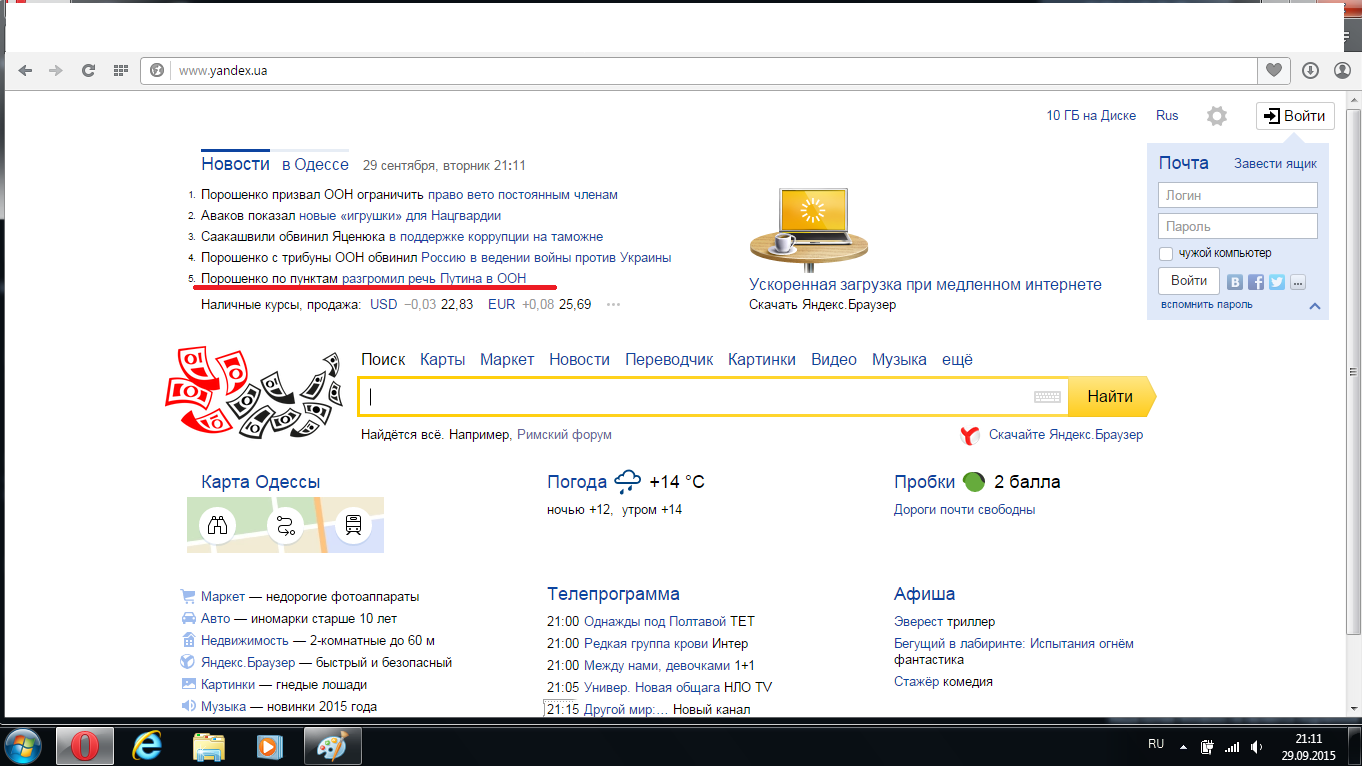The height and width of the screenshot is (768, 1366).
Task: Log in via VKontakte icon
Action: click(x=1235, y=282)
